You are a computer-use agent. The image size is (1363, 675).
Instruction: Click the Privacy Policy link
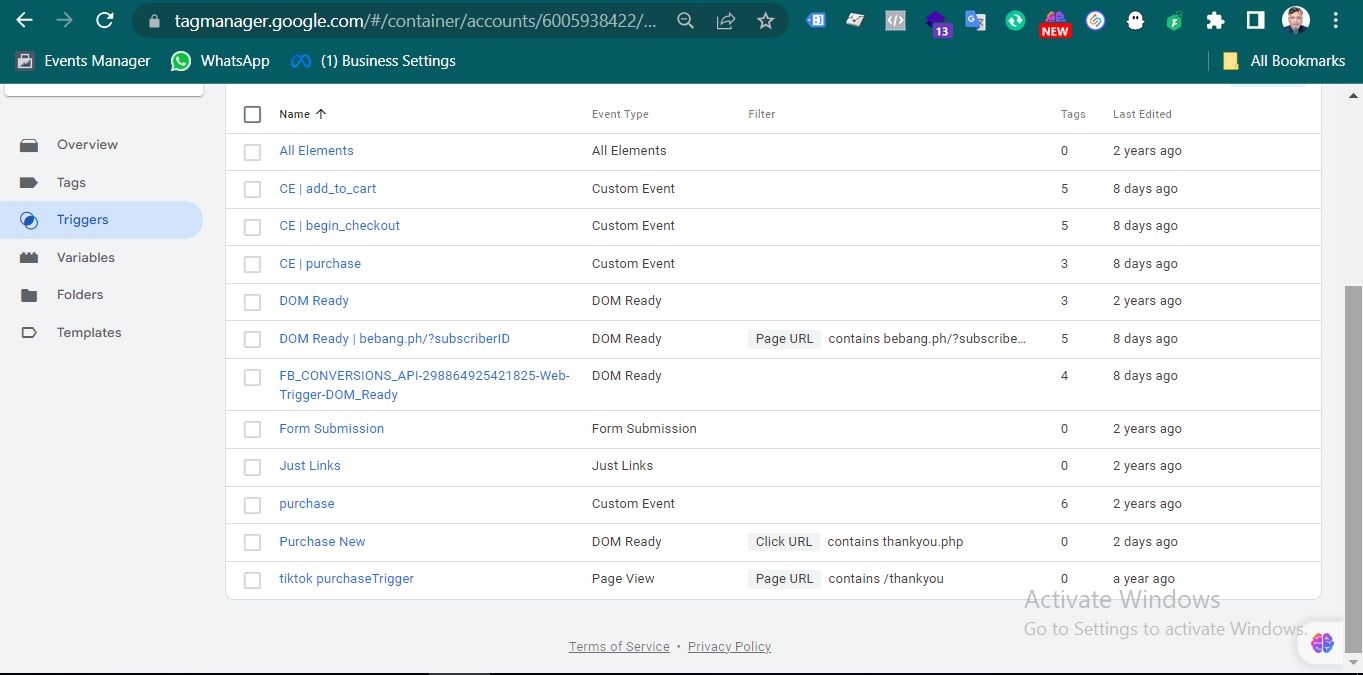pyautogui.click(x=729, y=647)
